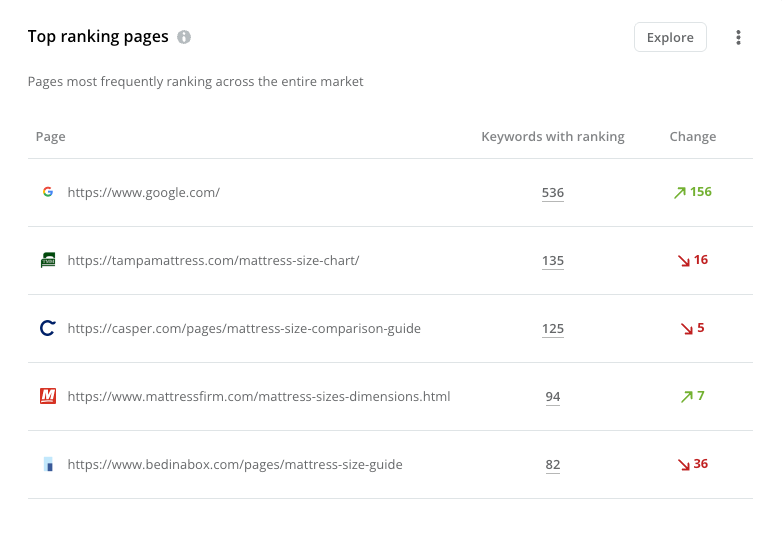
Task: Click the Top ranking pages title
Action: click(x=98, y=37)
